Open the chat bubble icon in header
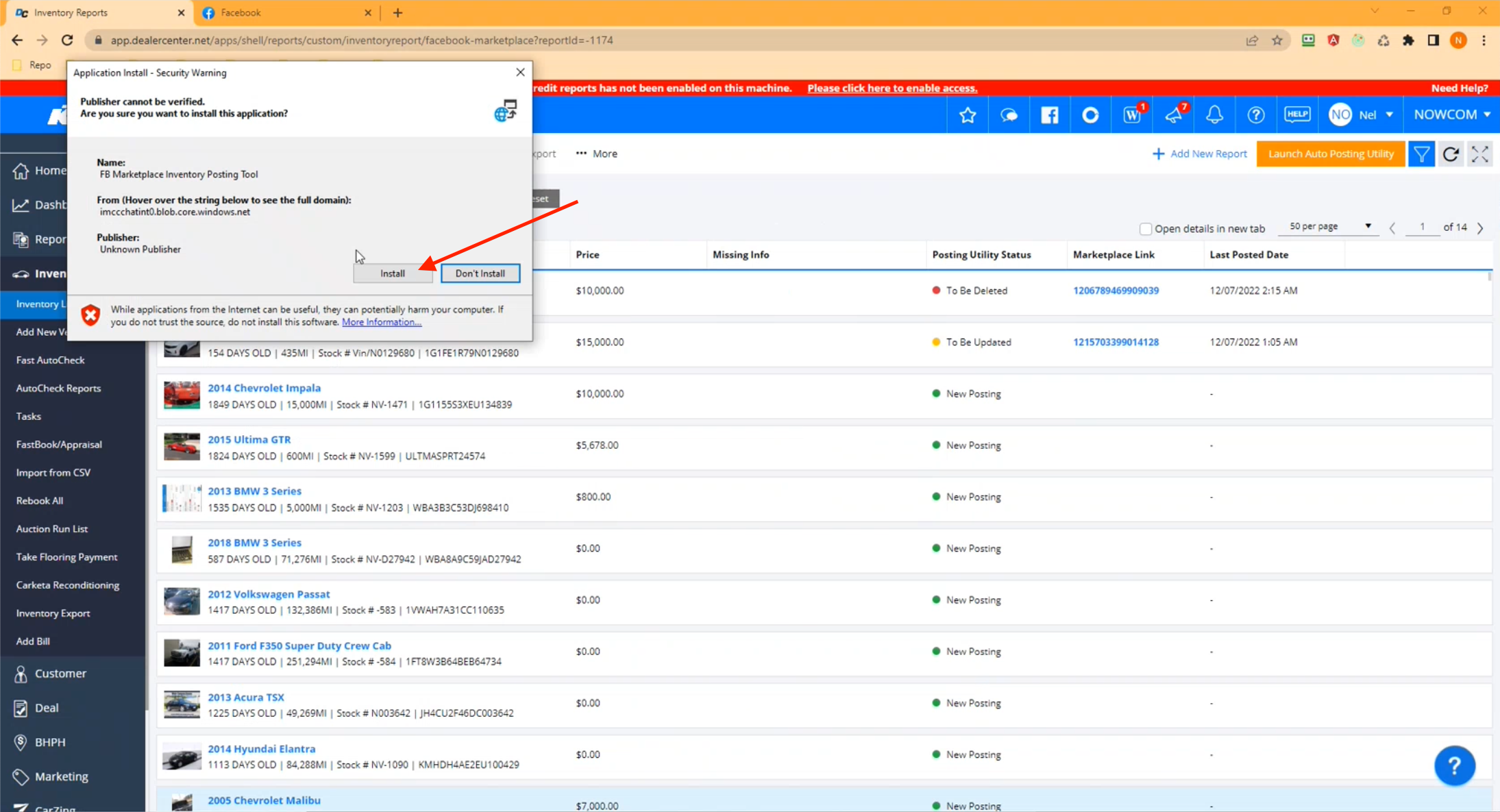Viewport: 1500px width, 812px height. click(1009, 115)
